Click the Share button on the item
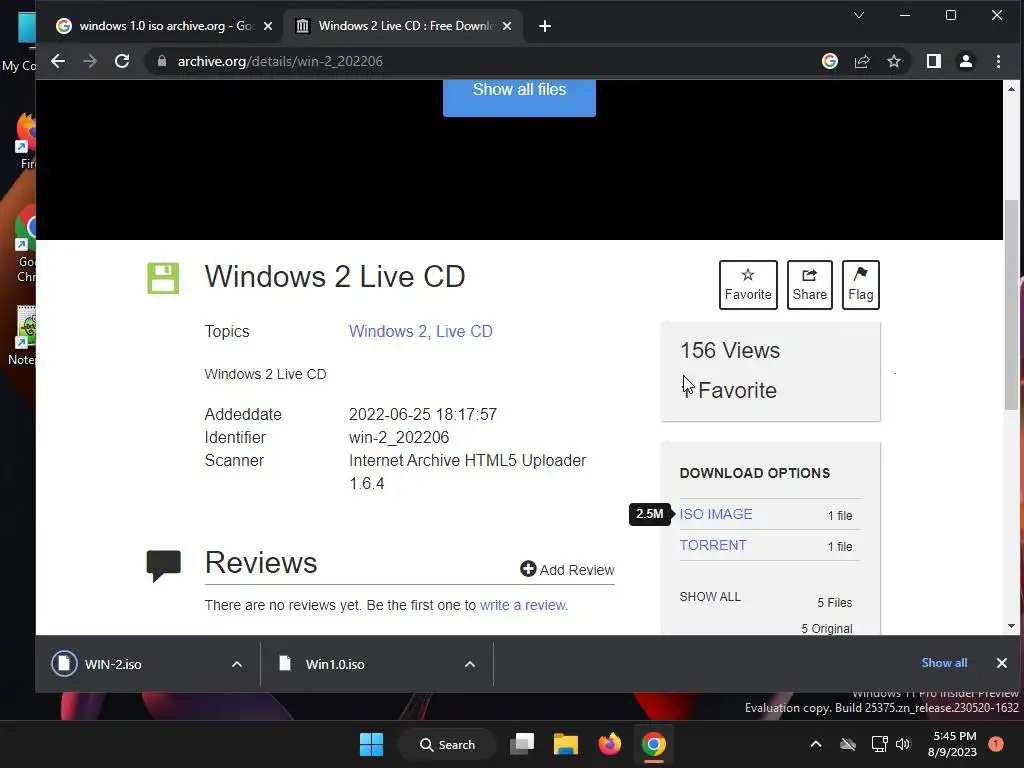 pos(810,285)
